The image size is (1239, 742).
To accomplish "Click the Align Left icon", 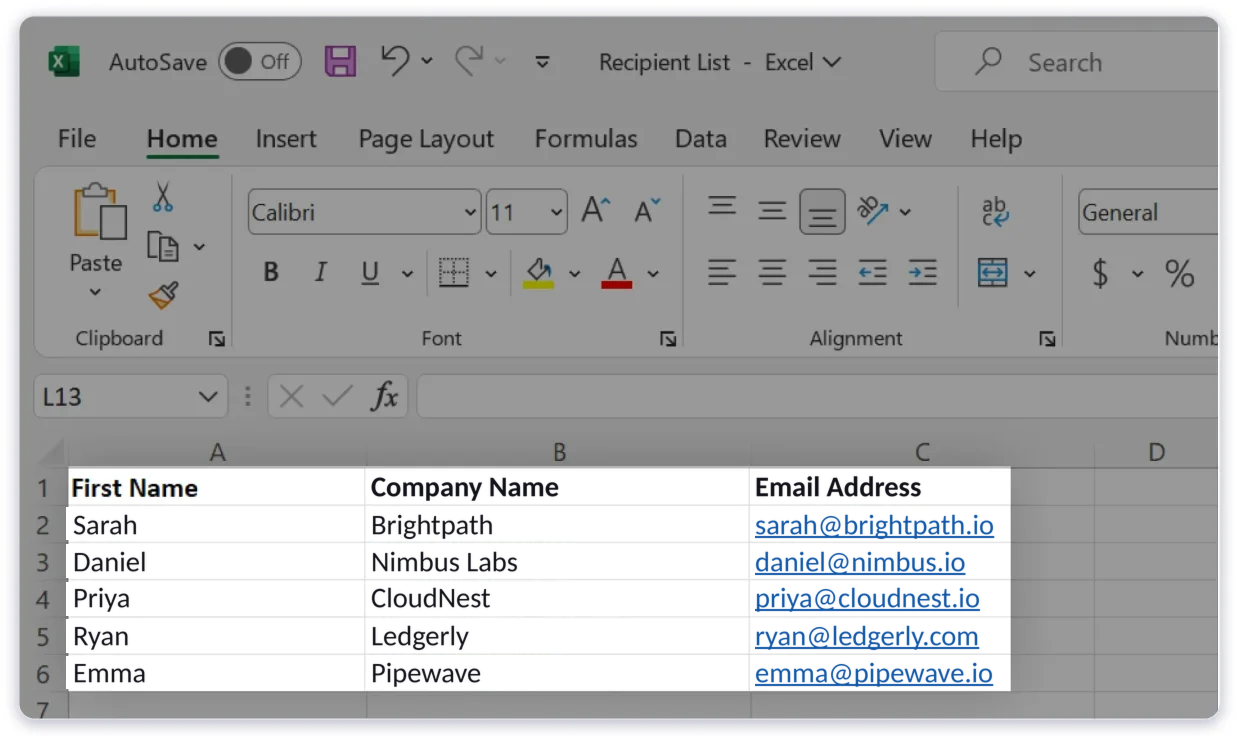I will (x=722, y=272).
